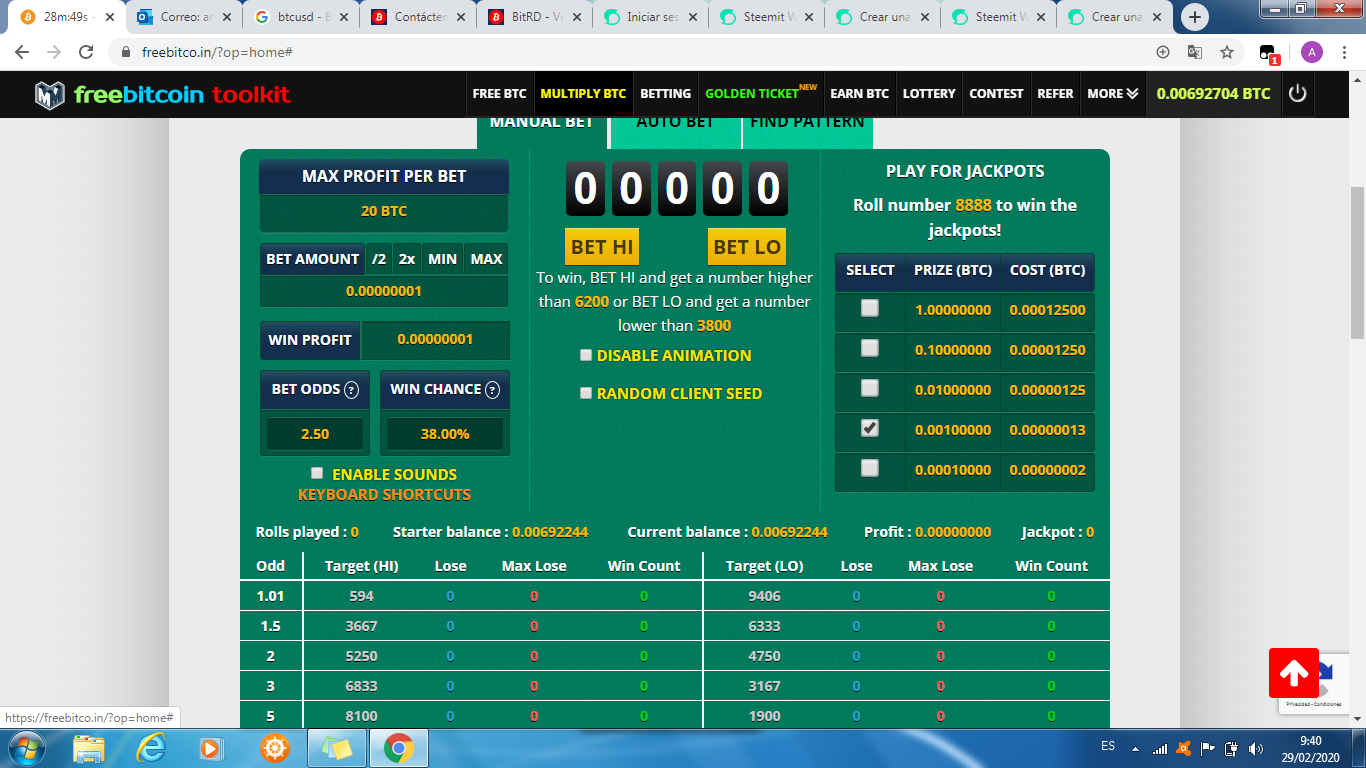Select the 0.10000000 BTC jackpot checkbox
This screenshot has height=768, width=1366.
tap(870, 348)
